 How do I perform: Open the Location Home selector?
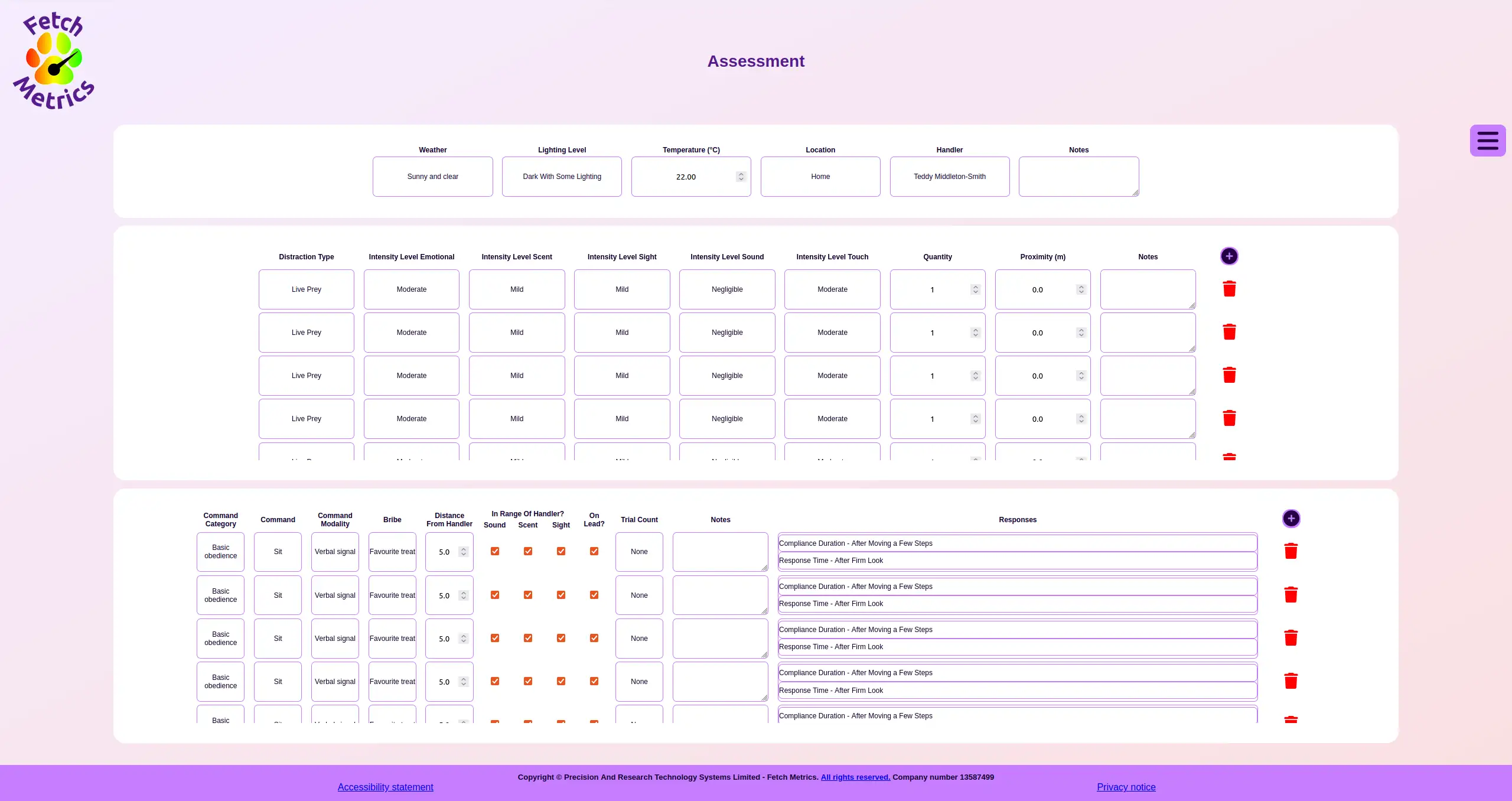click(x=820, y=177)
